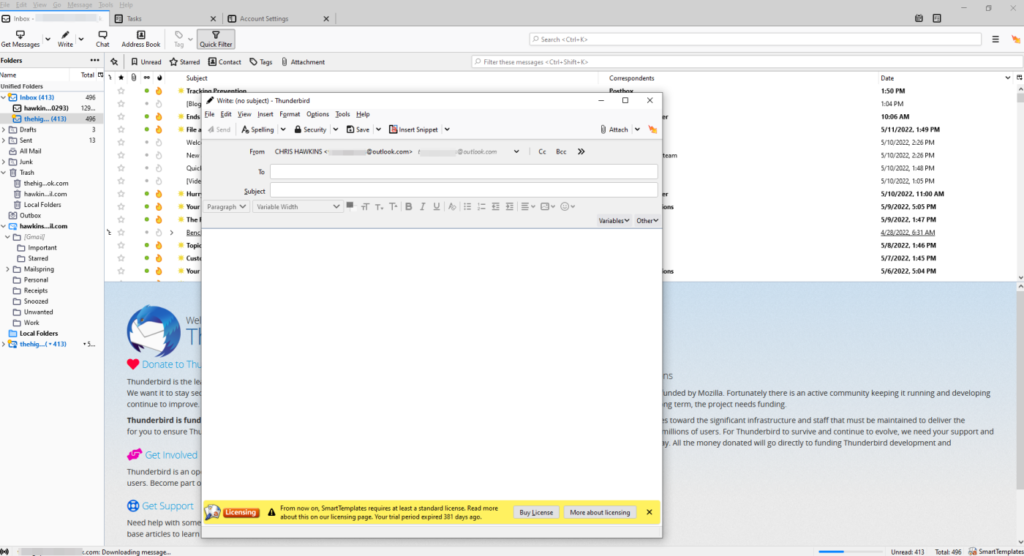
Task: Click the Buy License button
Action: pos(536,512)
